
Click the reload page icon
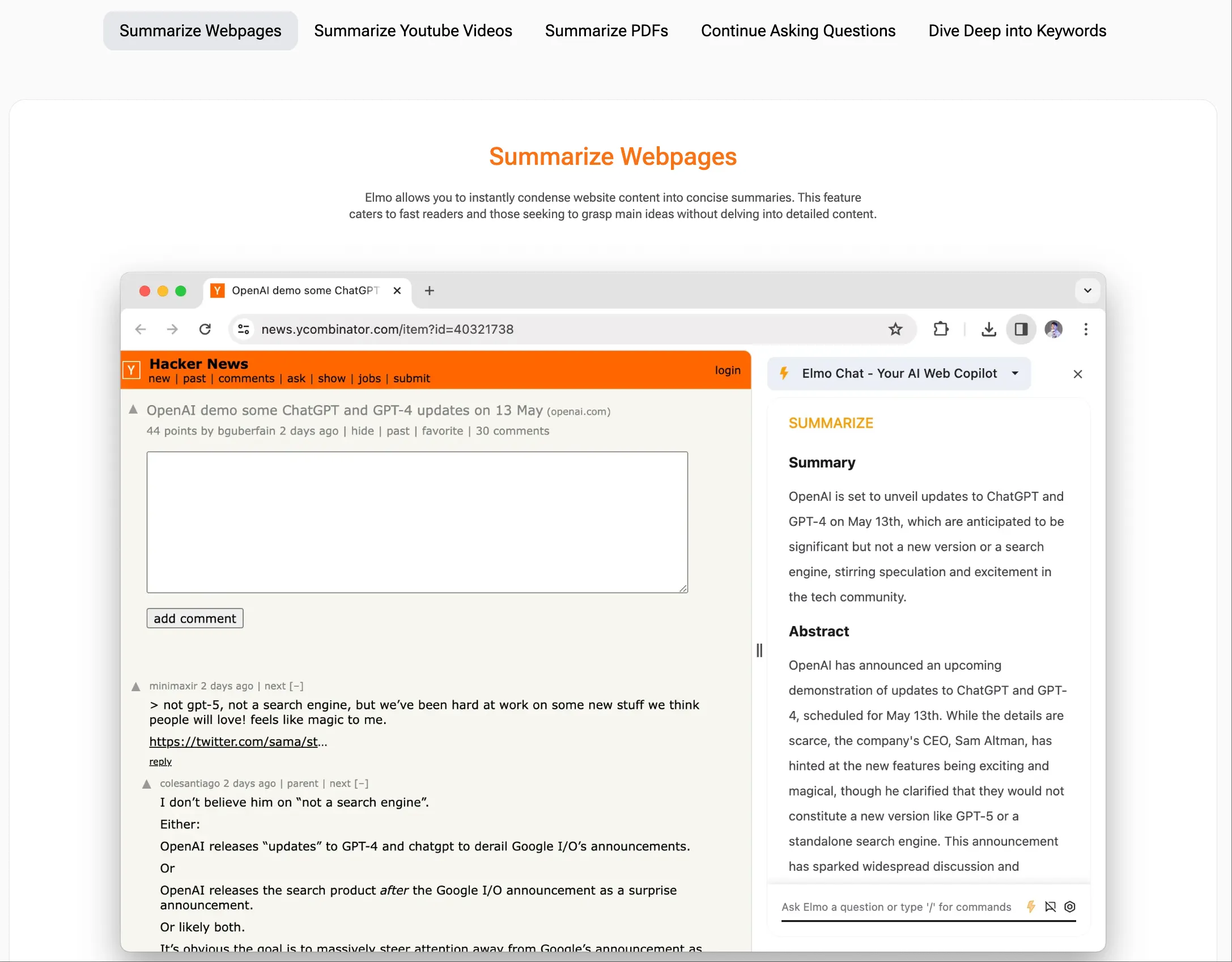pos(205,329)
